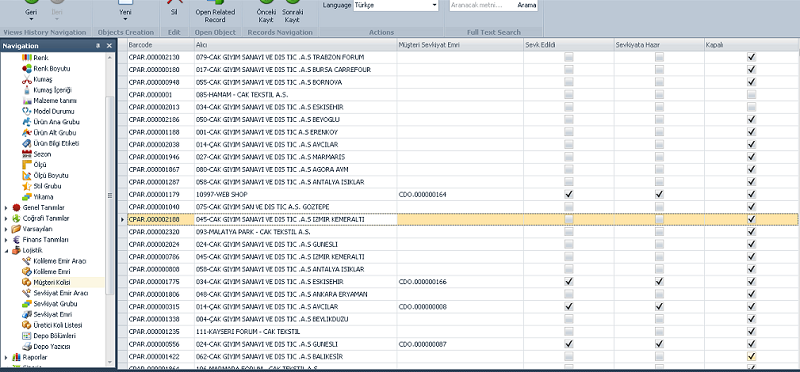Collapse the Lojistik node
This screenshot has width=800, height=372.
click(6, 251)
